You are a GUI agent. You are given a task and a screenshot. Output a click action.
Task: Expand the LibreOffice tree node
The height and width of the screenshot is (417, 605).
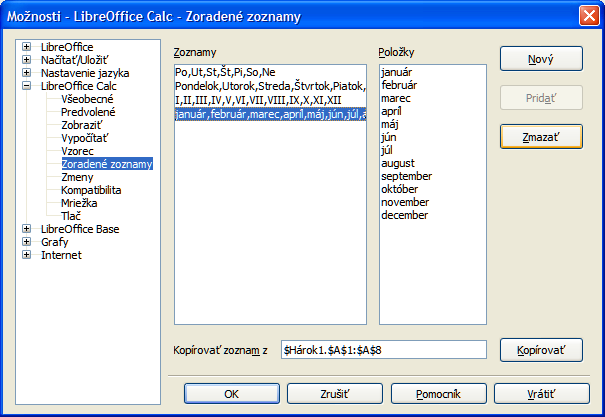tap(26, 47)
